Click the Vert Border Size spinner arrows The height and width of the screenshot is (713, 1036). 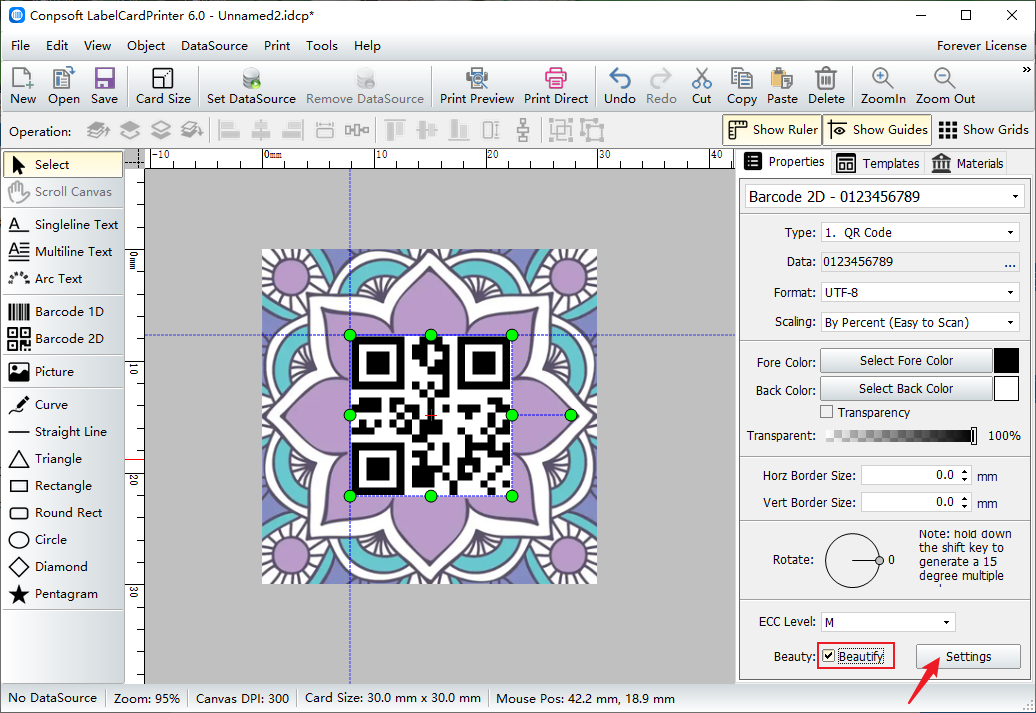(965, 502)
